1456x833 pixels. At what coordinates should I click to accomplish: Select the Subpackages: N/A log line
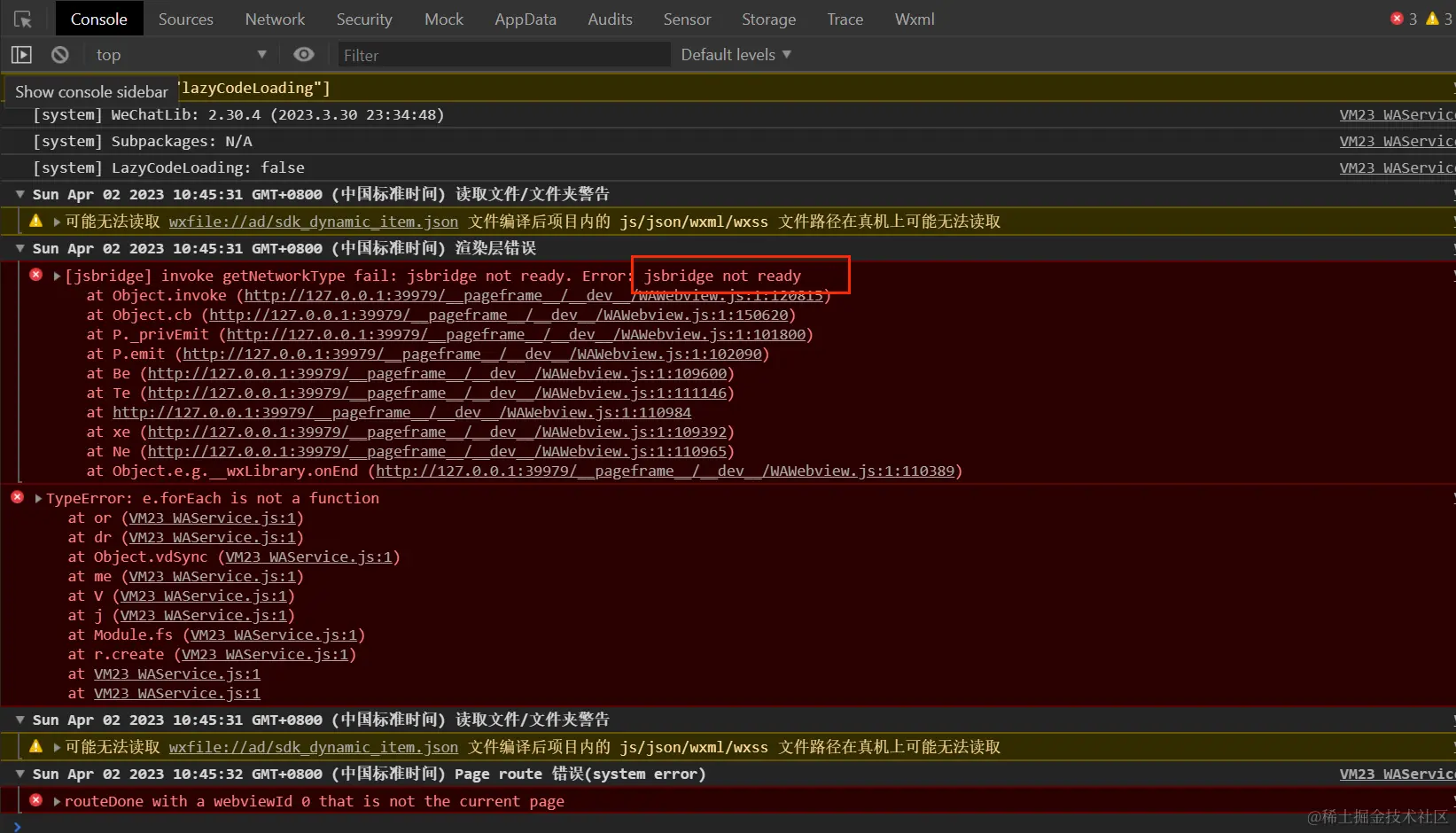[143, 141]
